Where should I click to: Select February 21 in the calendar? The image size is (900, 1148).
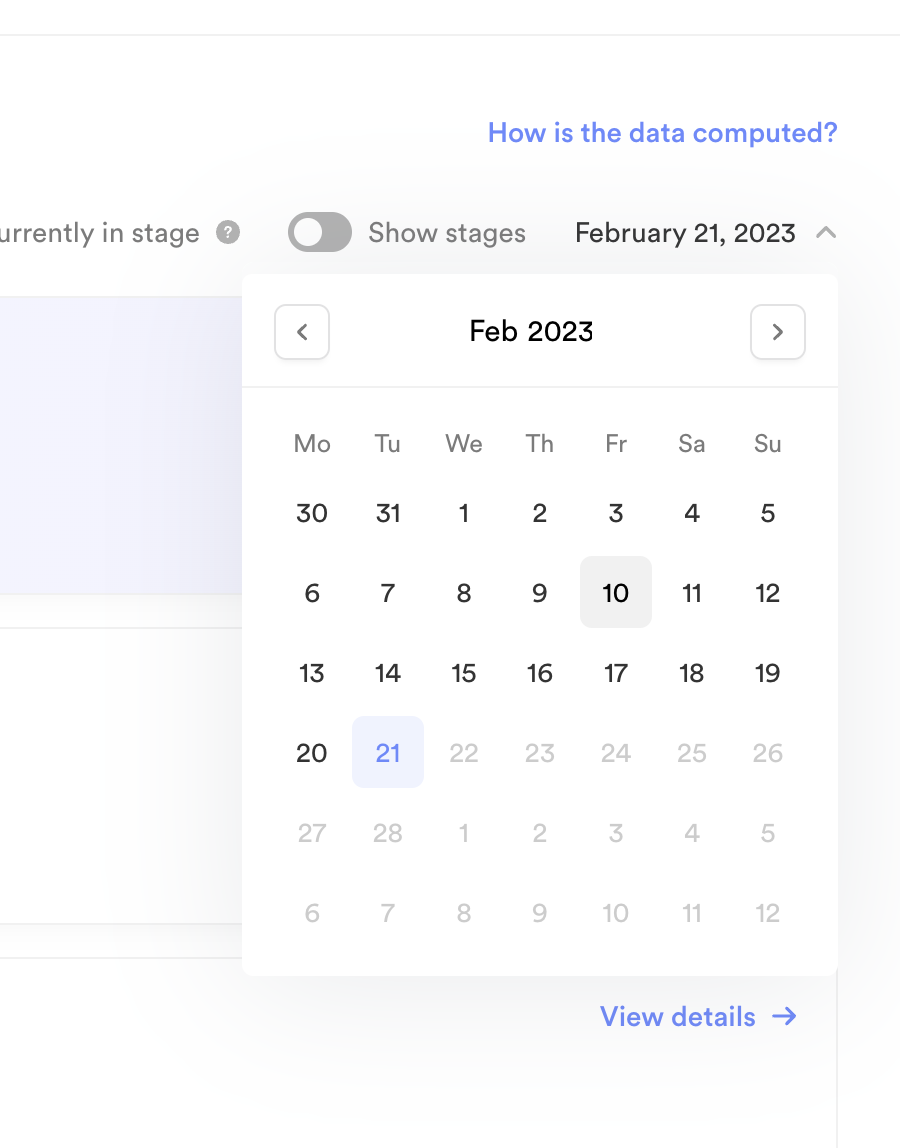coord(388,753)
